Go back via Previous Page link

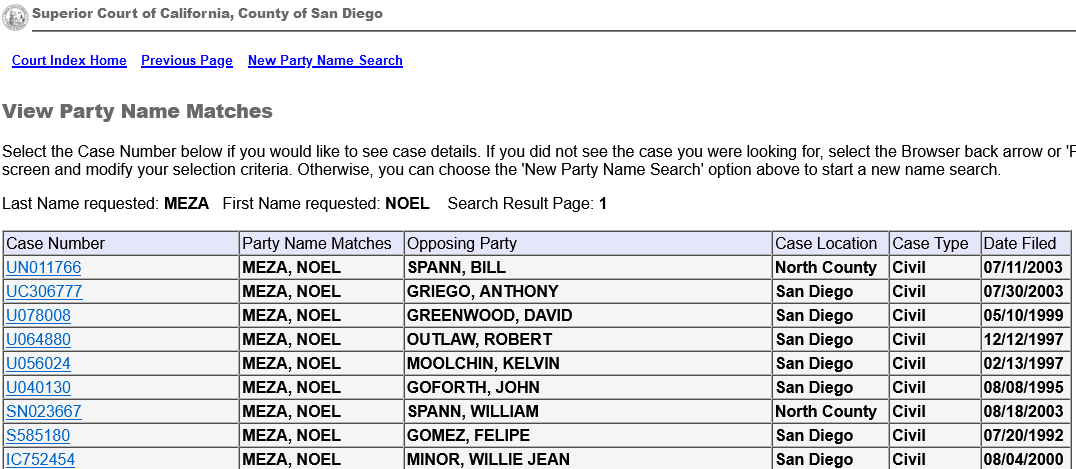[187, 60]
